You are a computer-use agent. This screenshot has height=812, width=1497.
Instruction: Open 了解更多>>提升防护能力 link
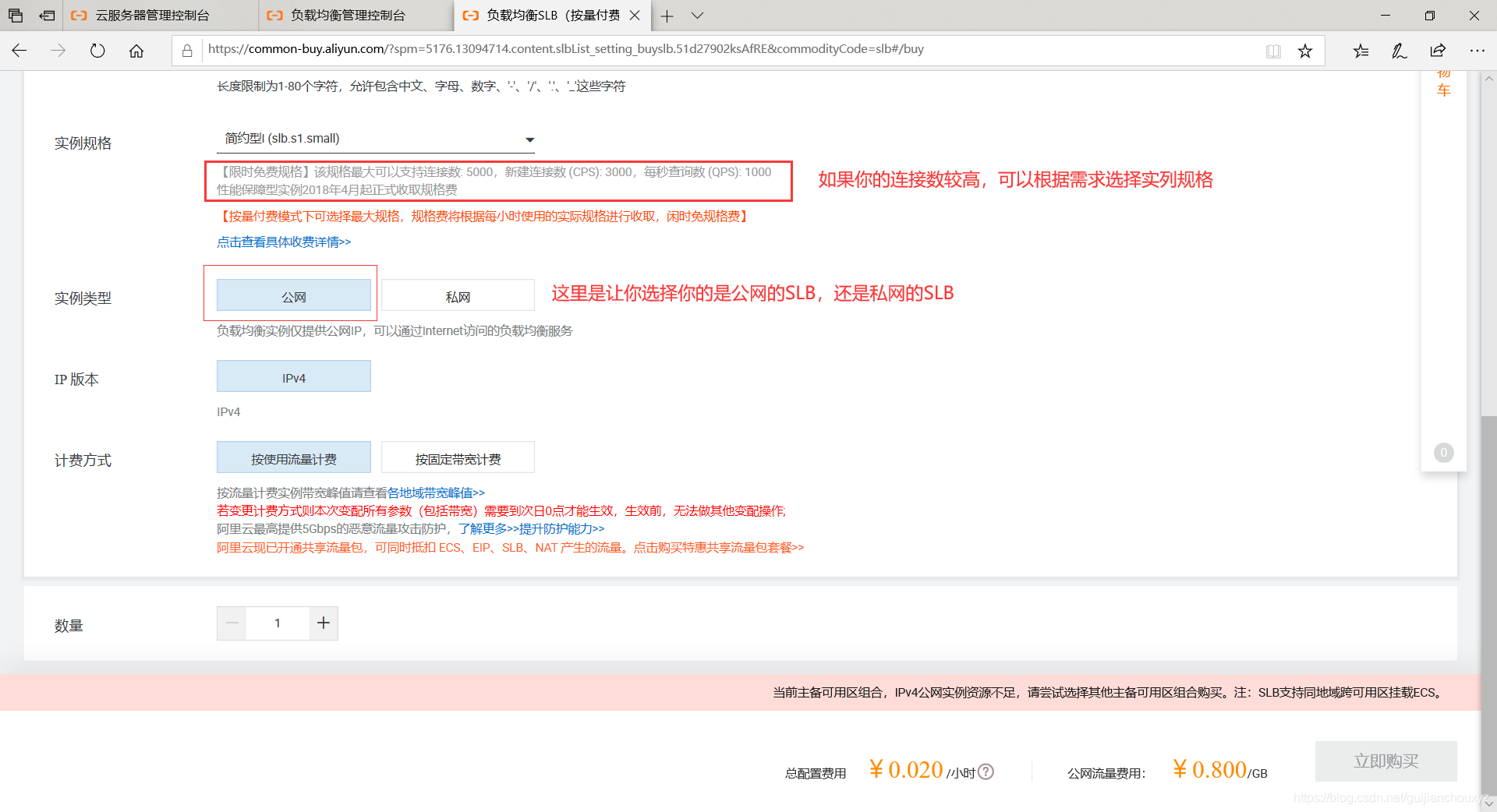(x=531, y=529)
